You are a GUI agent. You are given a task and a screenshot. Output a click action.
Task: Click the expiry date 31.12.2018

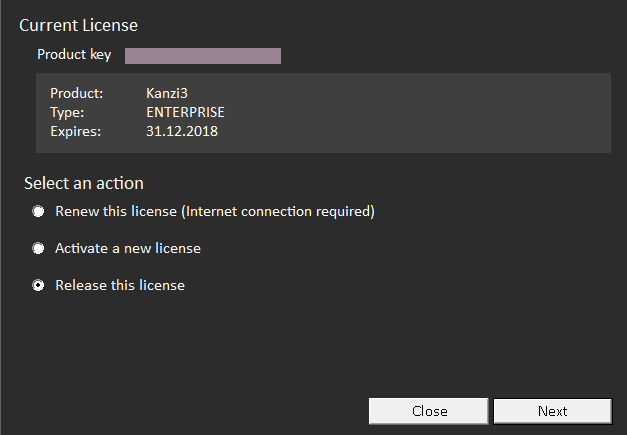pyautogui.click(x=181, y=131)
